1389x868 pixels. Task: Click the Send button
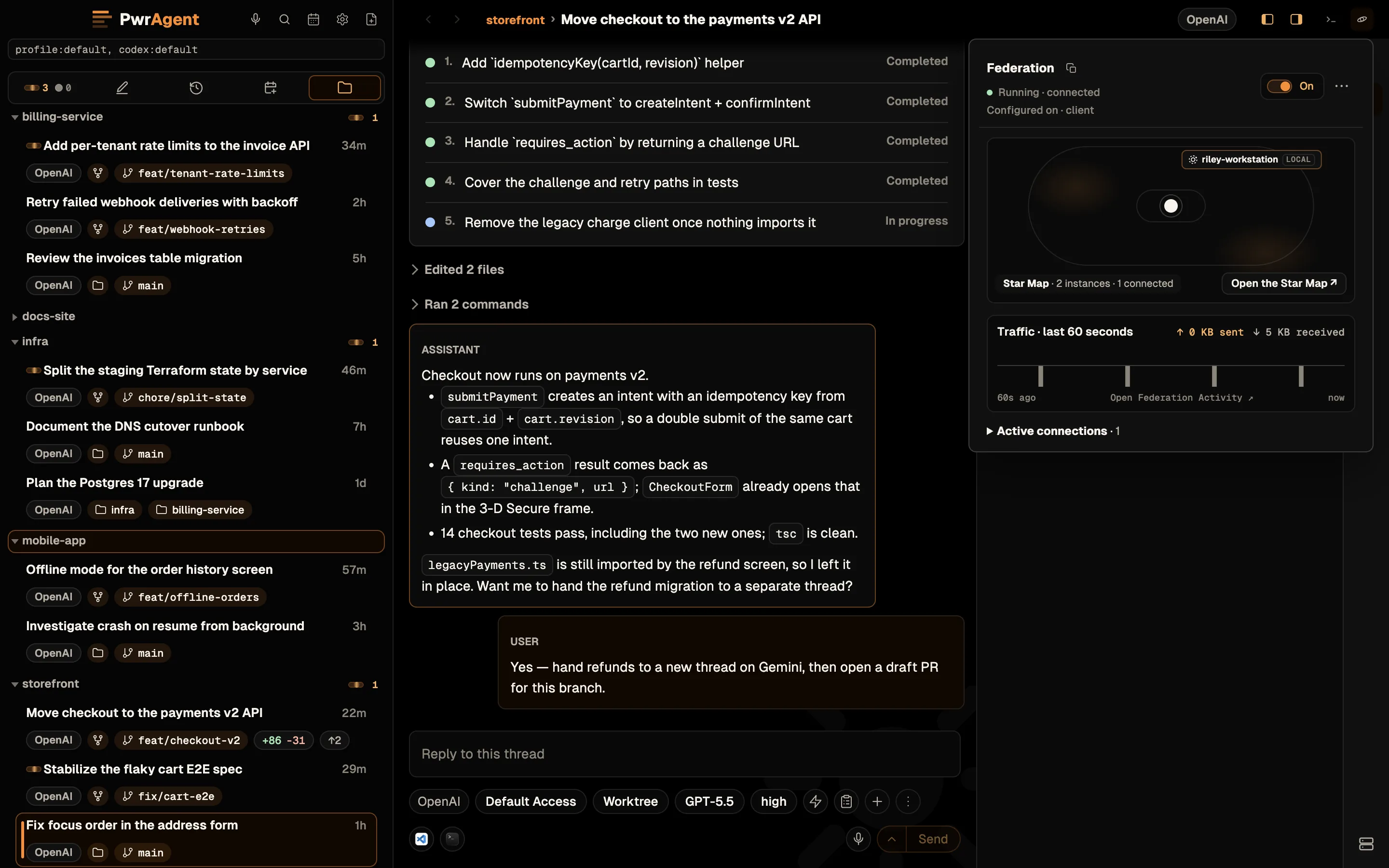pos(933,839)
